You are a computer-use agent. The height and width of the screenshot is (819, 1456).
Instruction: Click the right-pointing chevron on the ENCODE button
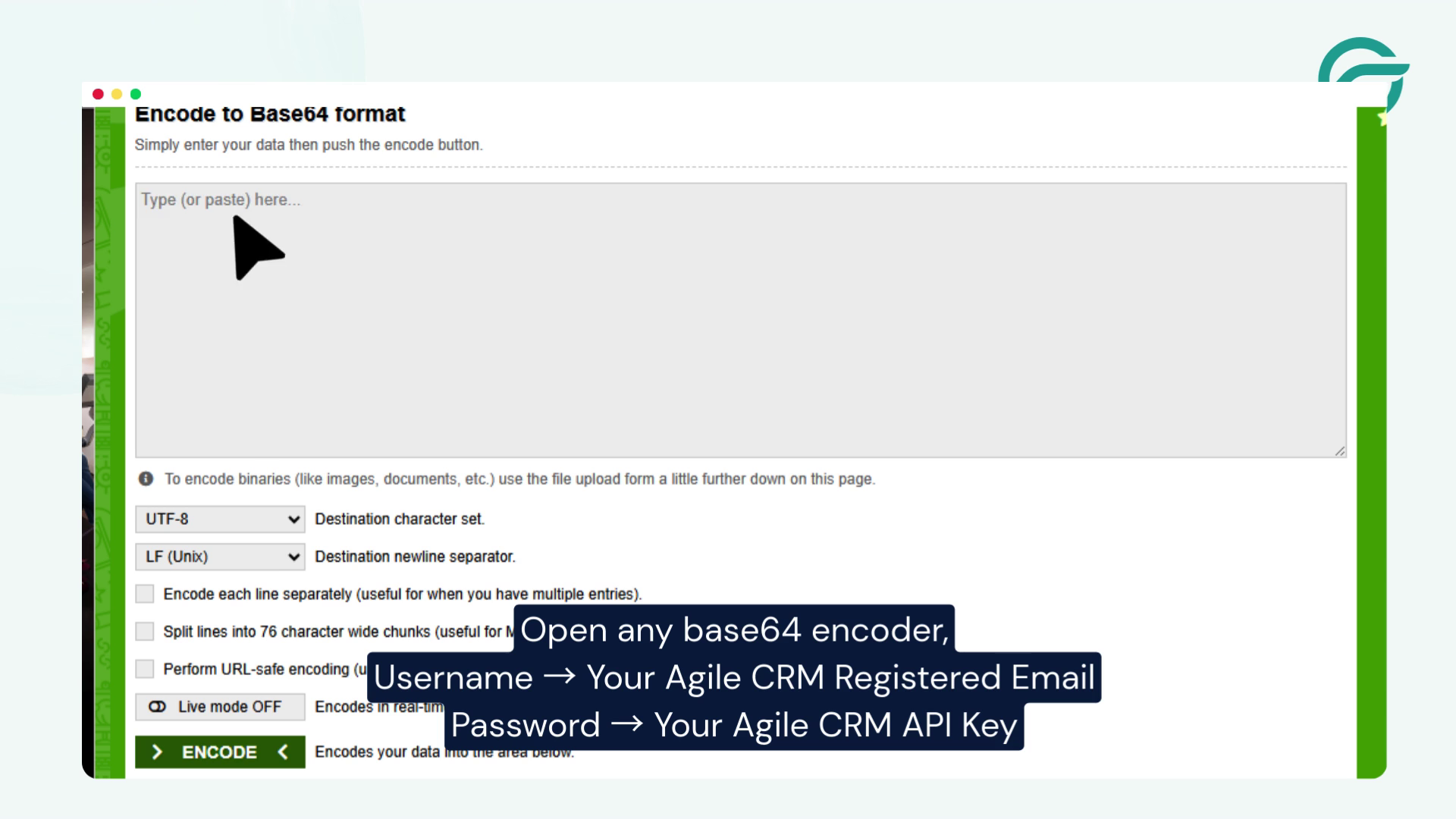click(x=159, y=752)
